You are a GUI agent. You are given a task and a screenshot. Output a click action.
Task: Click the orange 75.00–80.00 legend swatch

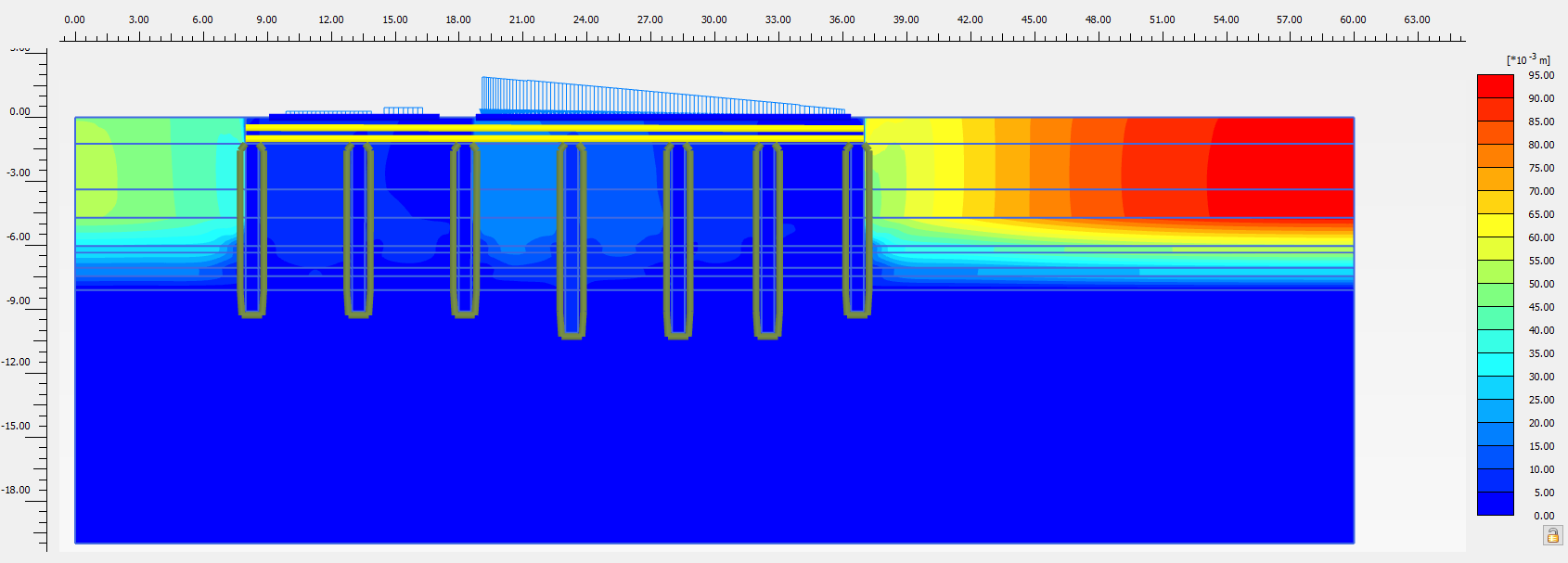tap(1495, 156)
